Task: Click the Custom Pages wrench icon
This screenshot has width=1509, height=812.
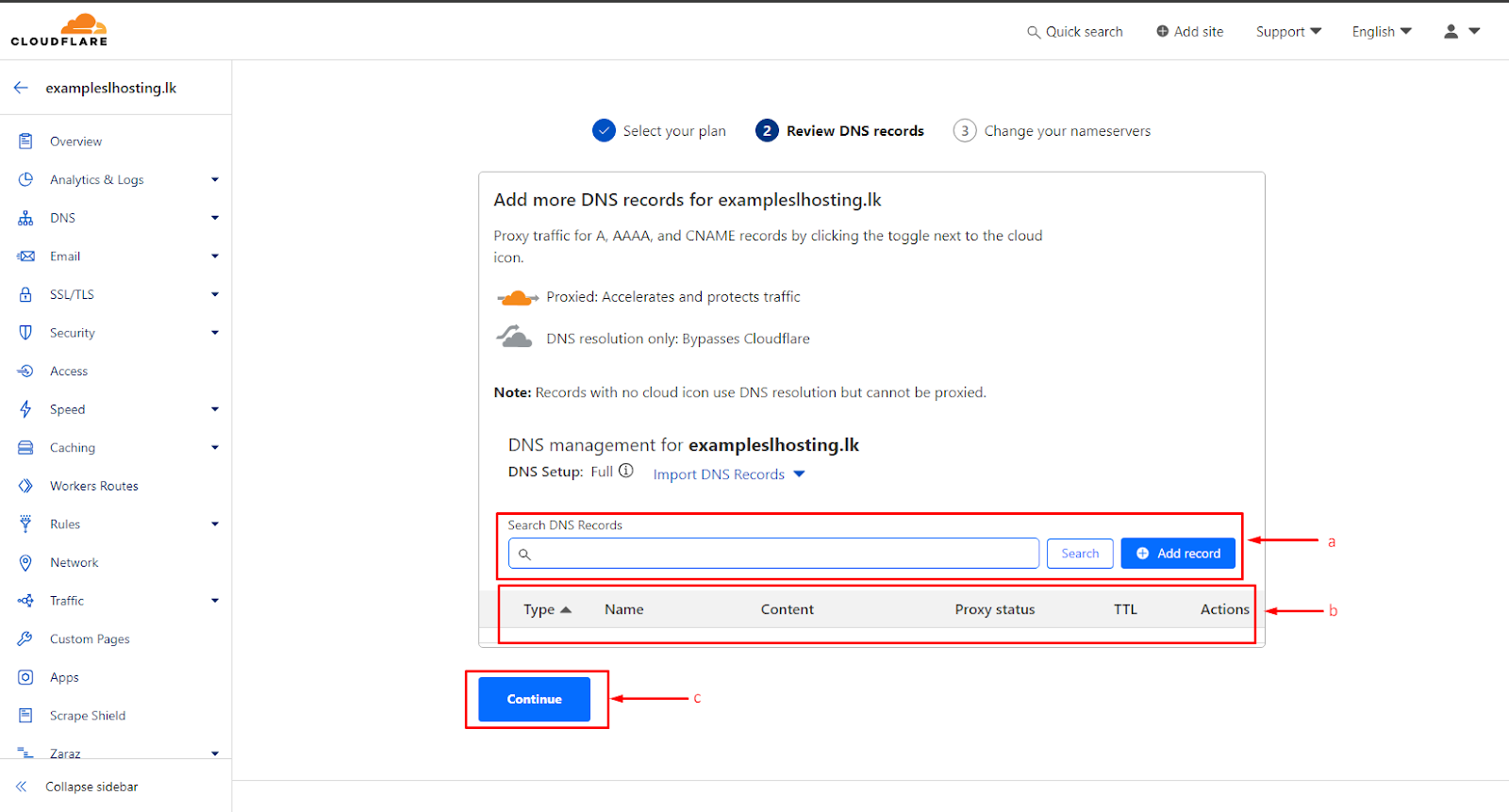Action: coord(25,639)
